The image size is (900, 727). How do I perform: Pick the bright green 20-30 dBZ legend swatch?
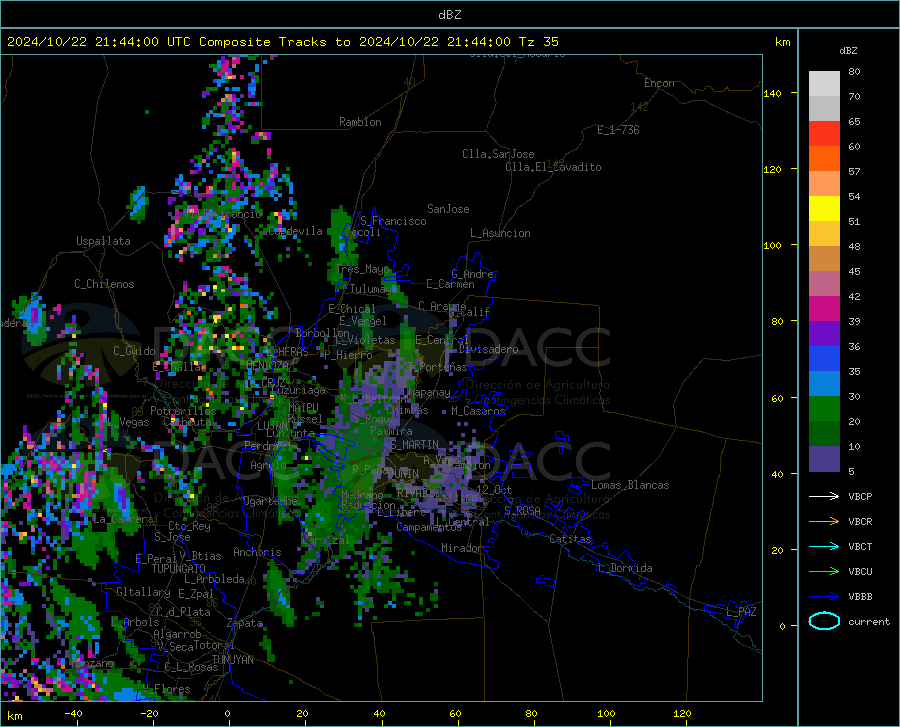[x=824, y=409]
